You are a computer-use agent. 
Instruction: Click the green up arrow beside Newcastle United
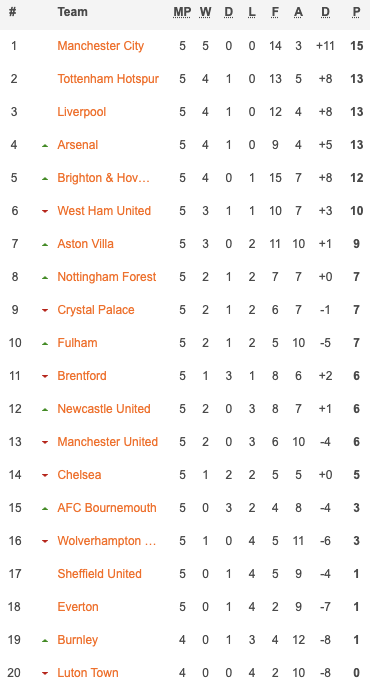(45, 409)
